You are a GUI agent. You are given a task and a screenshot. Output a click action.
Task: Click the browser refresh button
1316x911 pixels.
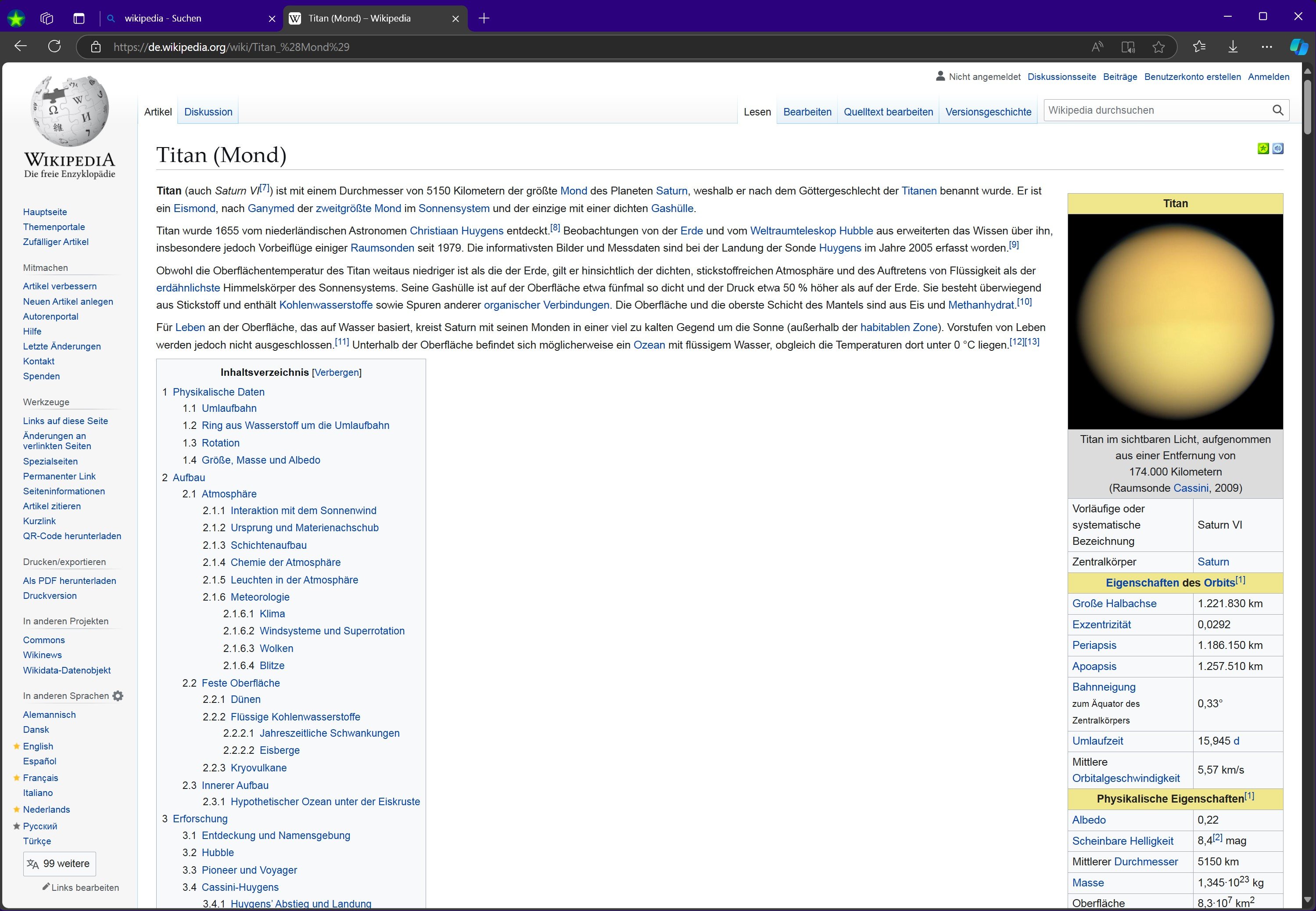[54, 47]
